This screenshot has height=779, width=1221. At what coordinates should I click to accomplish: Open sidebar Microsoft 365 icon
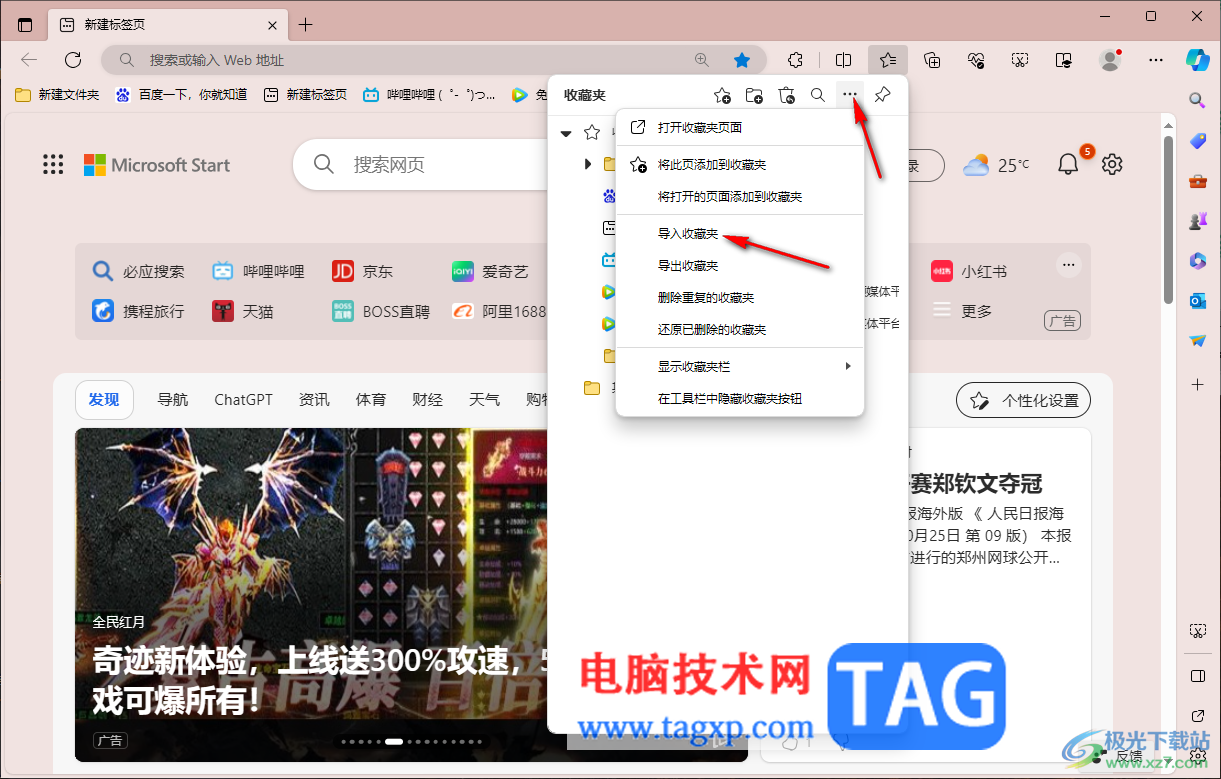pos(1197,261)
